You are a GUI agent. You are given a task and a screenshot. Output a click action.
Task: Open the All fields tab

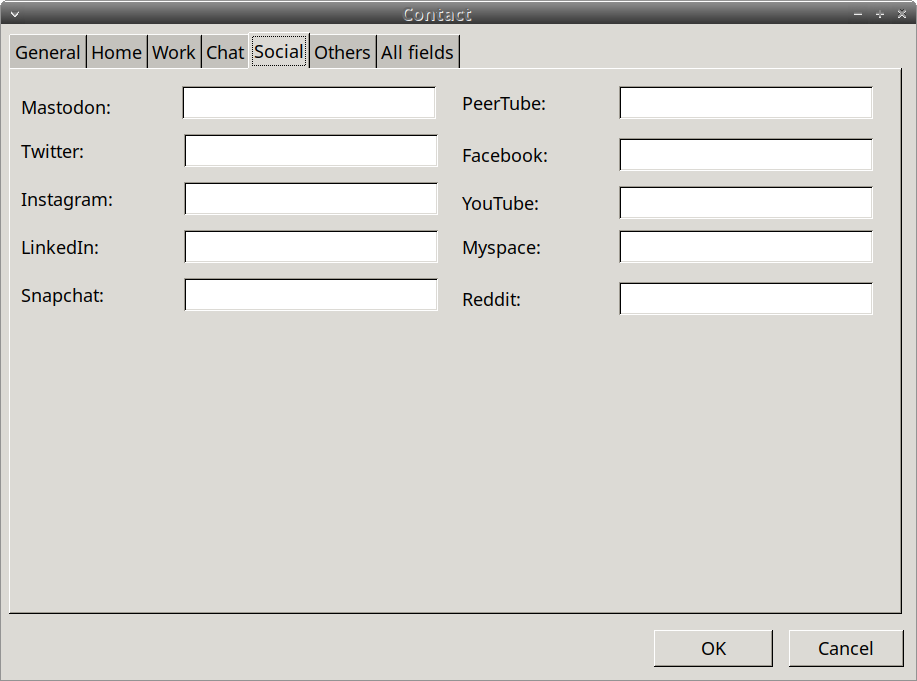coord(418,52)
